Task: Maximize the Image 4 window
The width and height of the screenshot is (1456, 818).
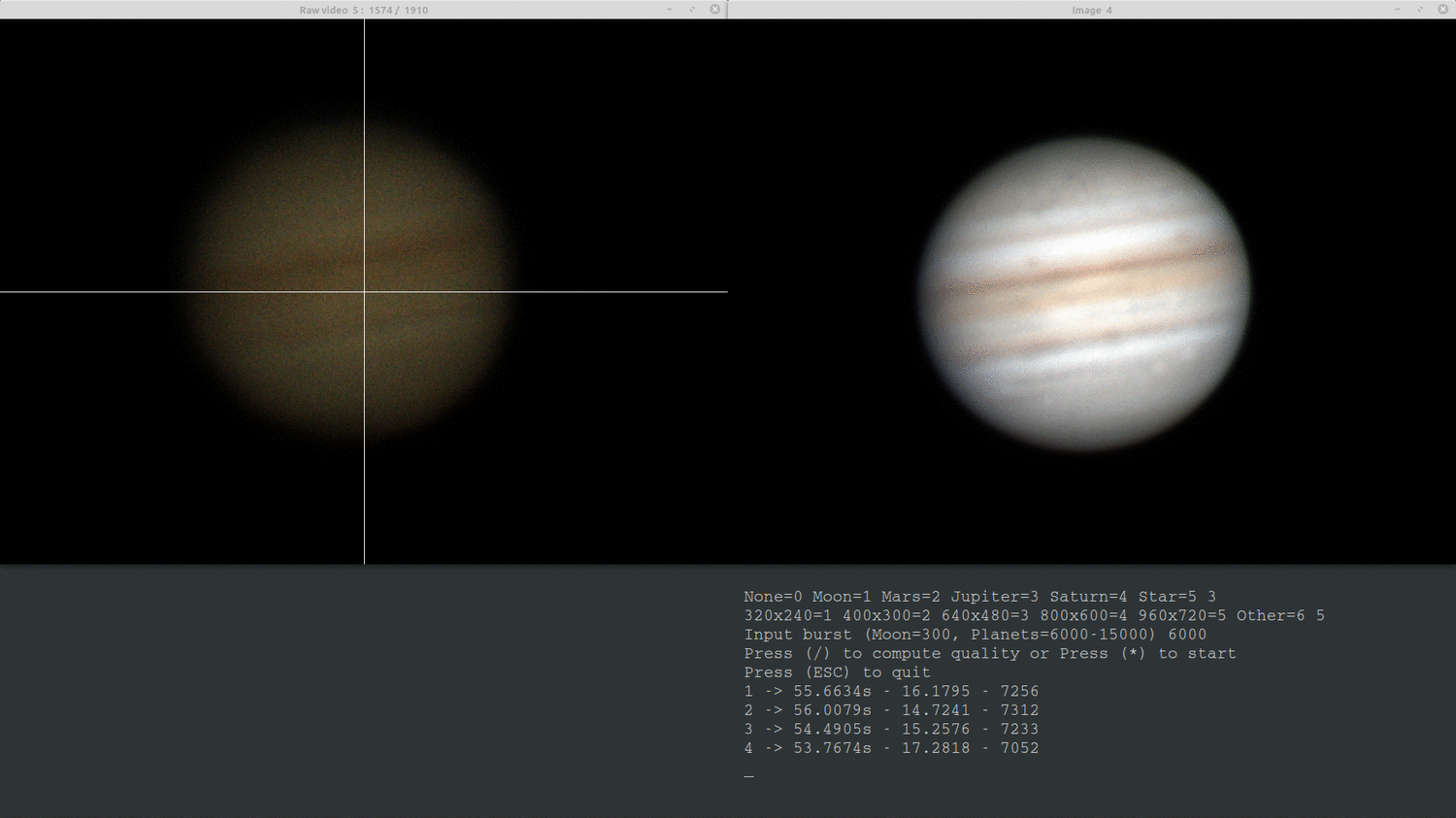Action: 1420,10
